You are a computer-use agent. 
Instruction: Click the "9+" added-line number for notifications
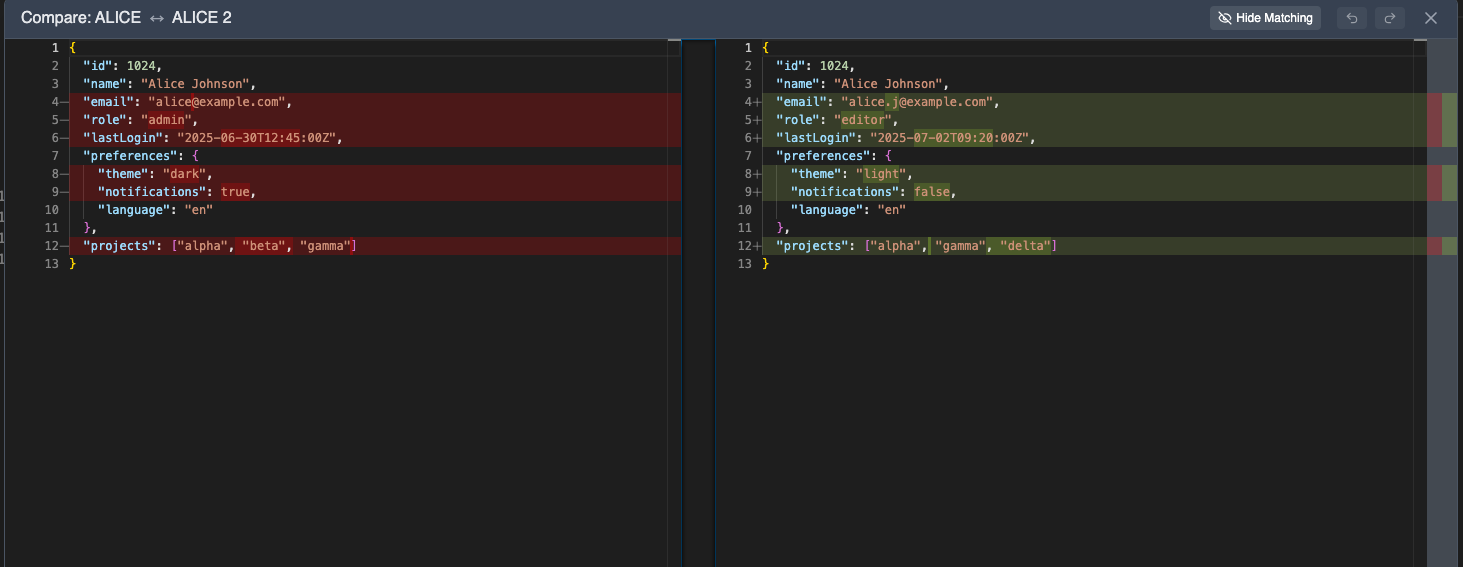752,192
